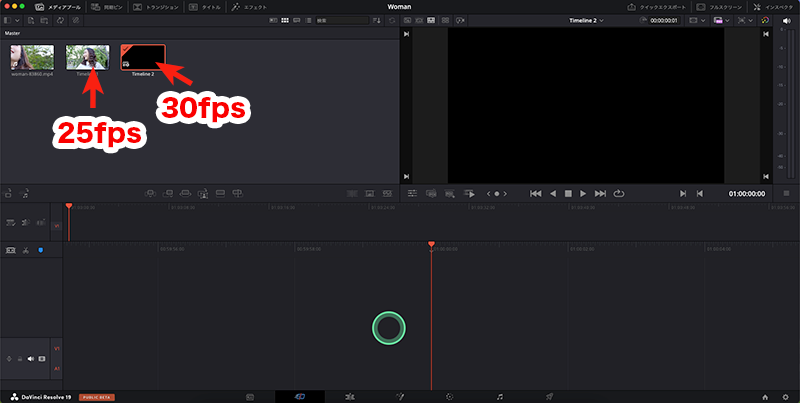Screen dimensions: 800x403
Task: Open the 同期ビン (Sync Bin) panel
Action: tap(106, 7)
